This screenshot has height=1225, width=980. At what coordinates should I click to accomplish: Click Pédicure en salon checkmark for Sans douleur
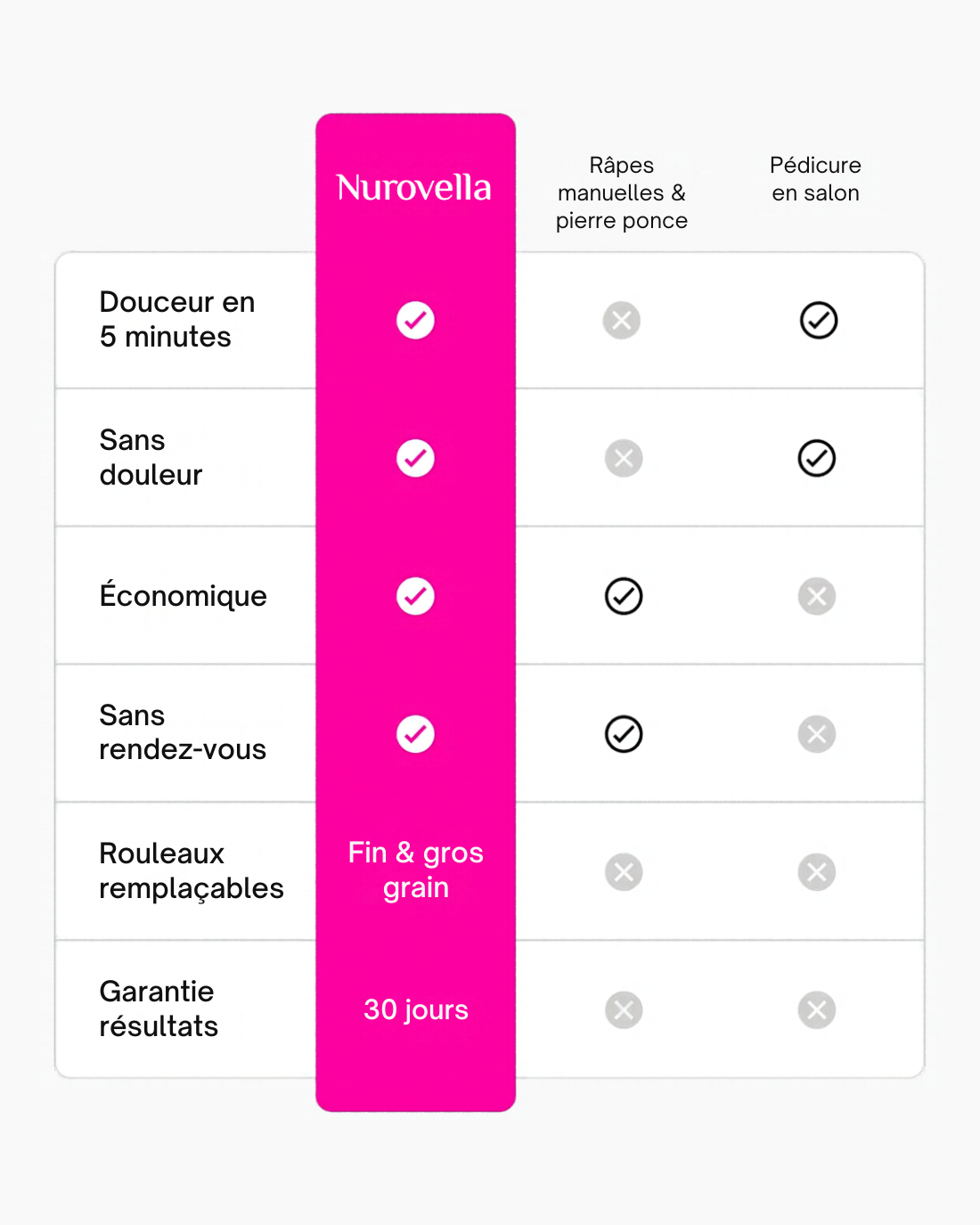click(x=817, y=458)
